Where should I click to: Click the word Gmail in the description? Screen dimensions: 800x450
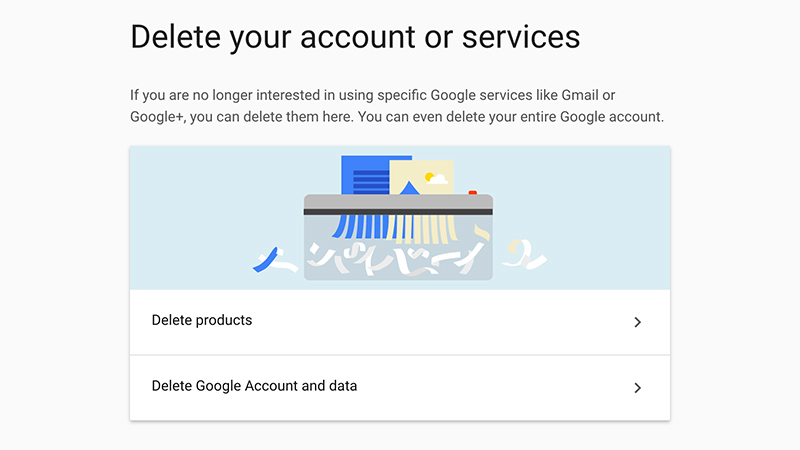coord(580,95)
